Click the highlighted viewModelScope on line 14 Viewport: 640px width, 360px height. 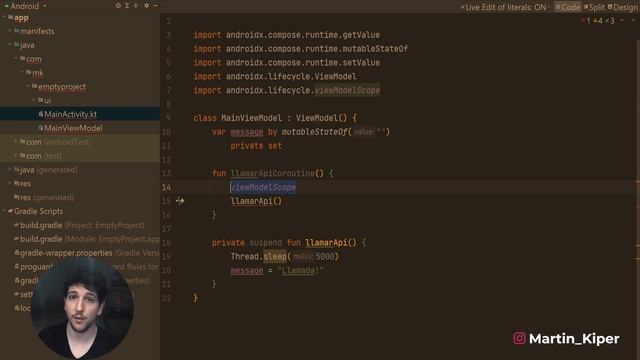point(263,187)
